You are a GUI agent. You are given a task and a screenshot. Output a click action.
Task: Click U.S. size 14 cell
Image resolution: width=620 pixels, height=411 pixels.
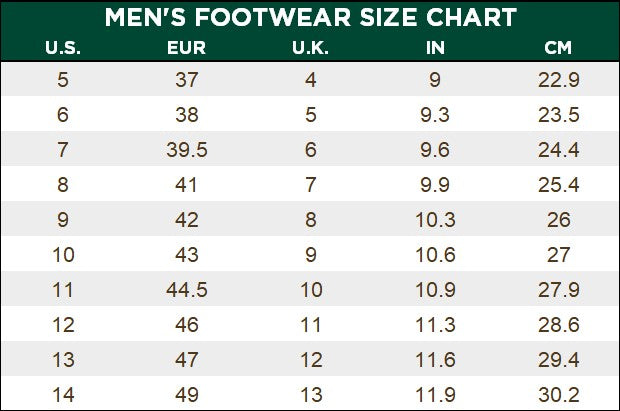tap(63, 394)
